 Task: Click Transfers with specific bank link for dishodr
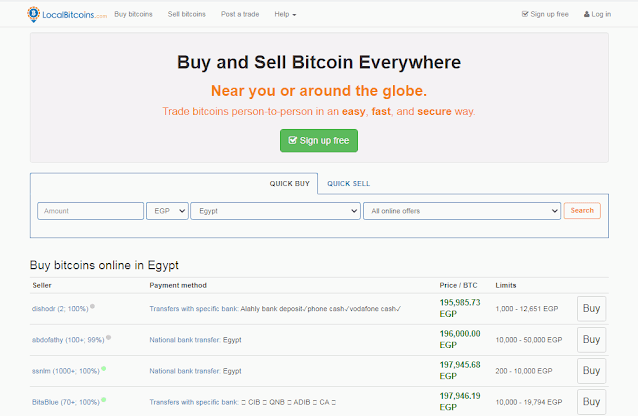click(194, 309)
